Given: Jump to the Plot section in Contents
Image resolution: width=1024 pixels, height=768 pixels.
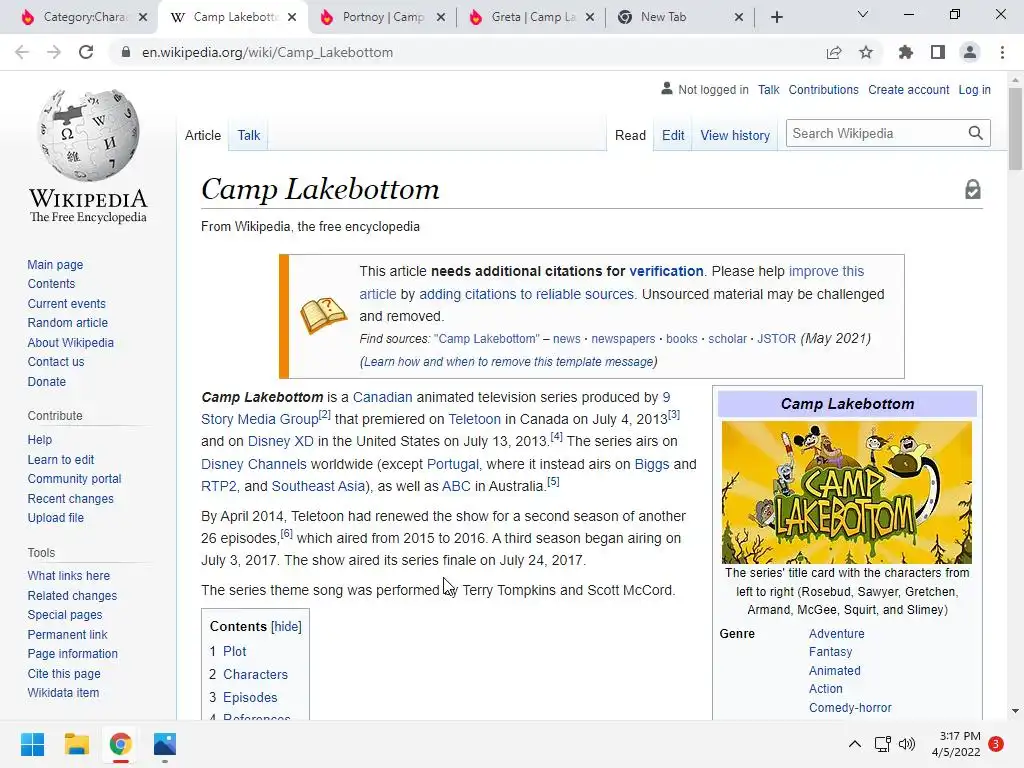Looking at the screenshot, I should 234,651.
